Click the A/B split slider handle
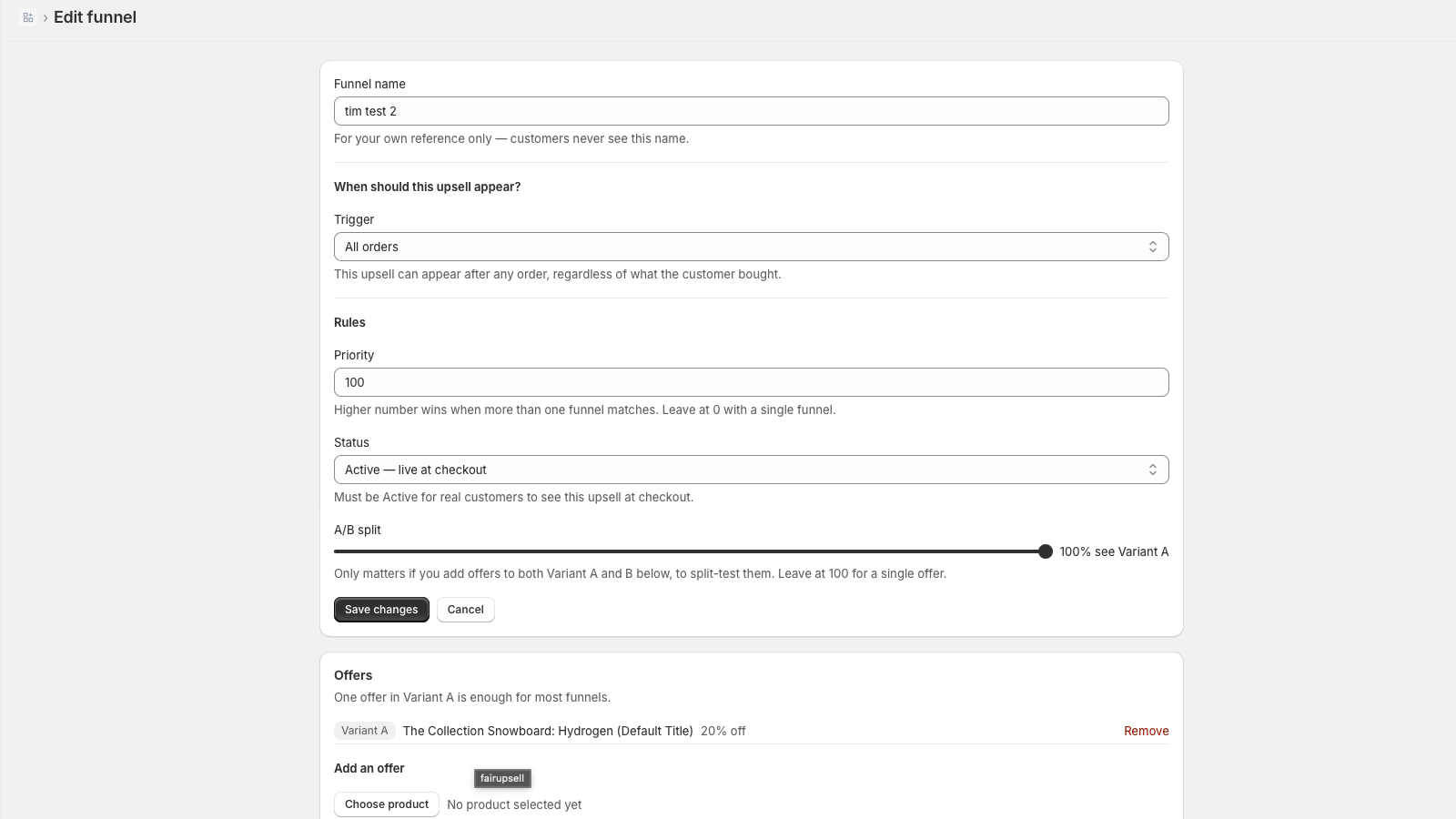 pos(1046,551)
